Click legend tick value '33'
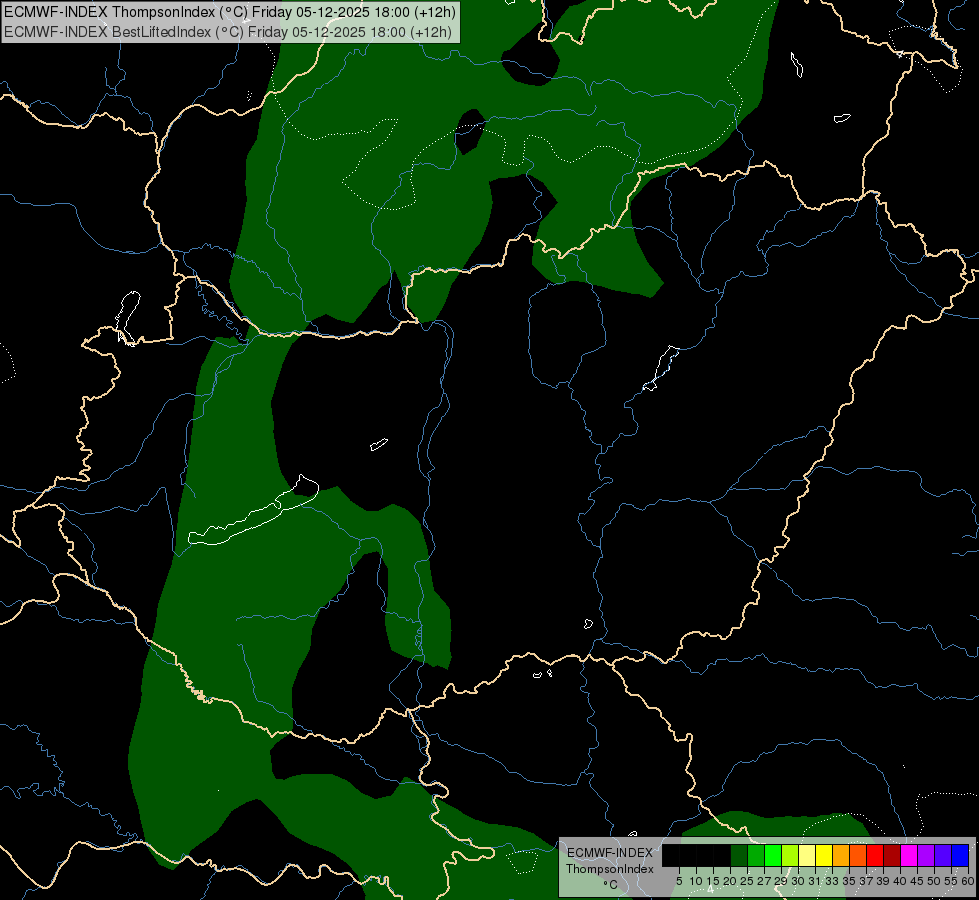The image size is (979, 900). [832, 881]
